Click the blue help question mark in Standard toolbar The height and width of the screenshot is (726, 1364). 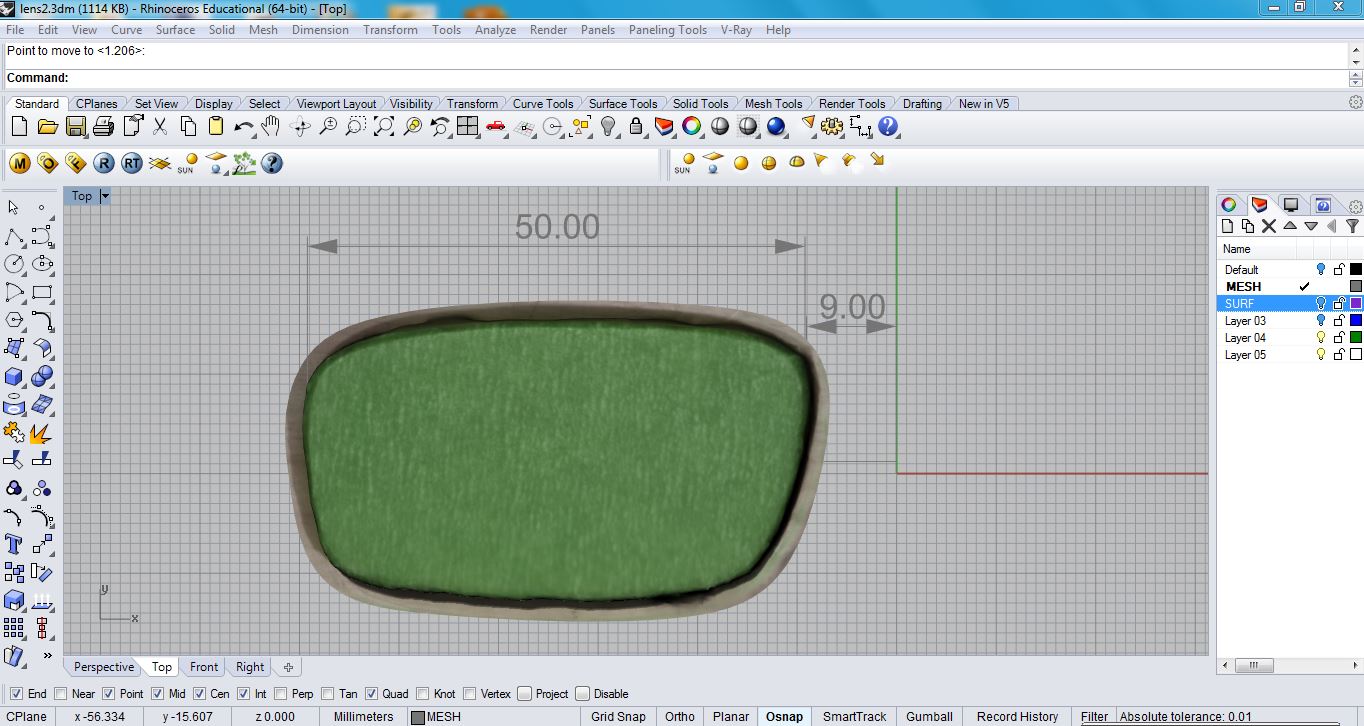click(x=888, y=127)
